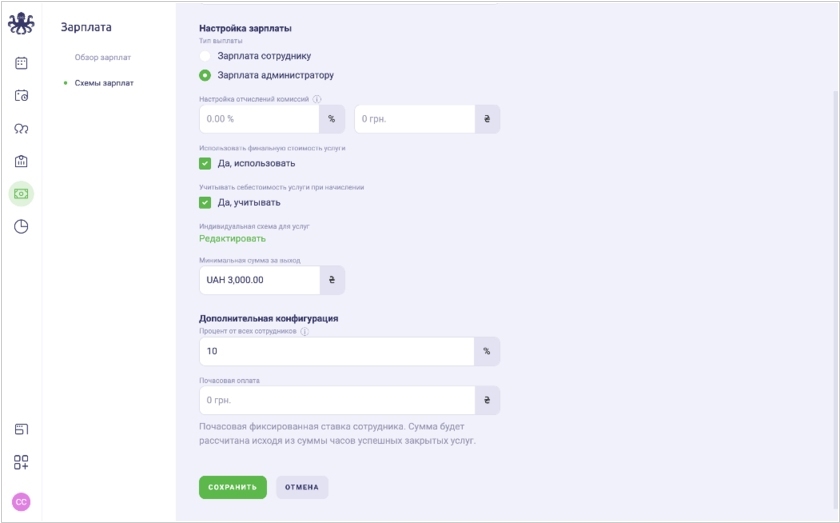
Task: Uncheck "Да, использовать" final service cost
Action: click(205, 163)
